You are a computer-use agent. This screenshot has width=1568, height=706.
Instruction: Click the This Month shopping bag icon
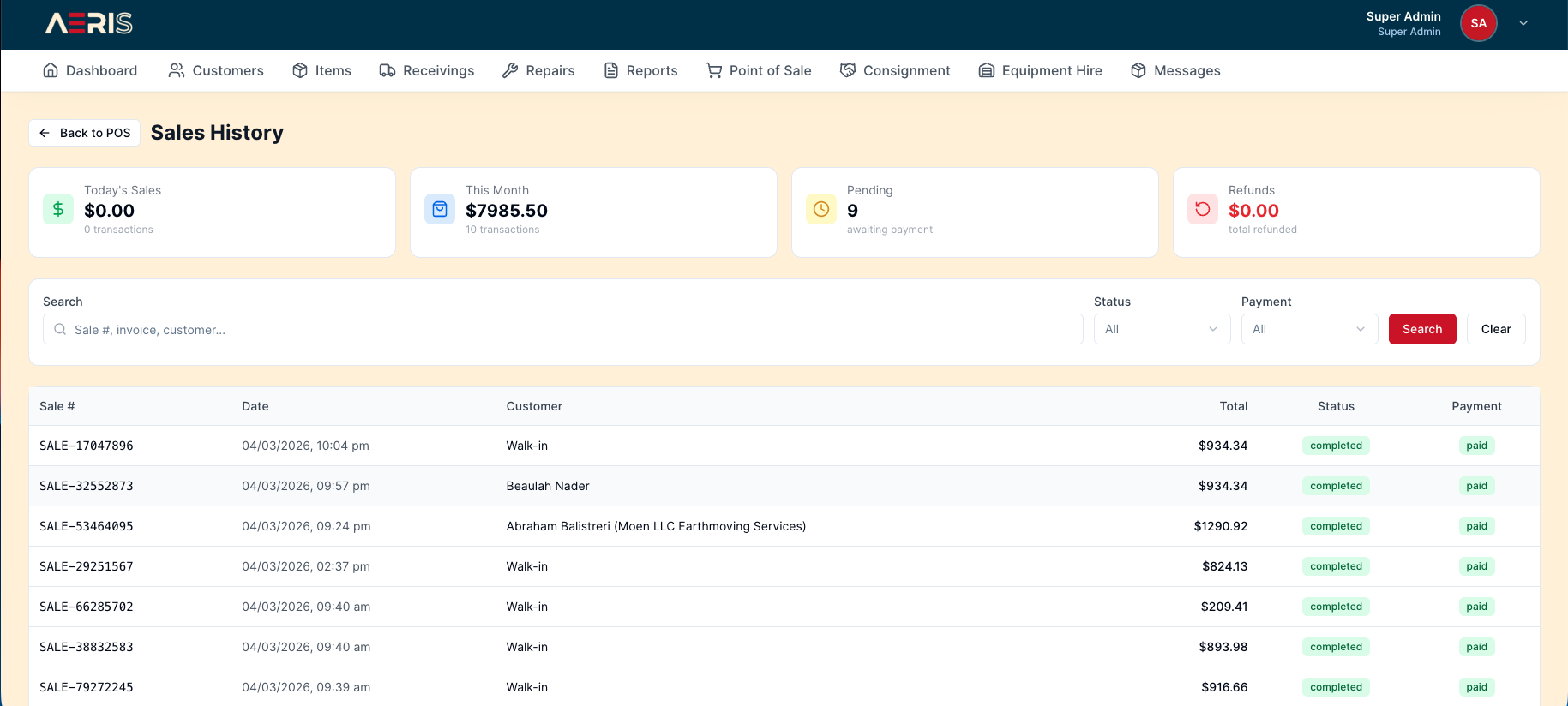pos(440,209)
